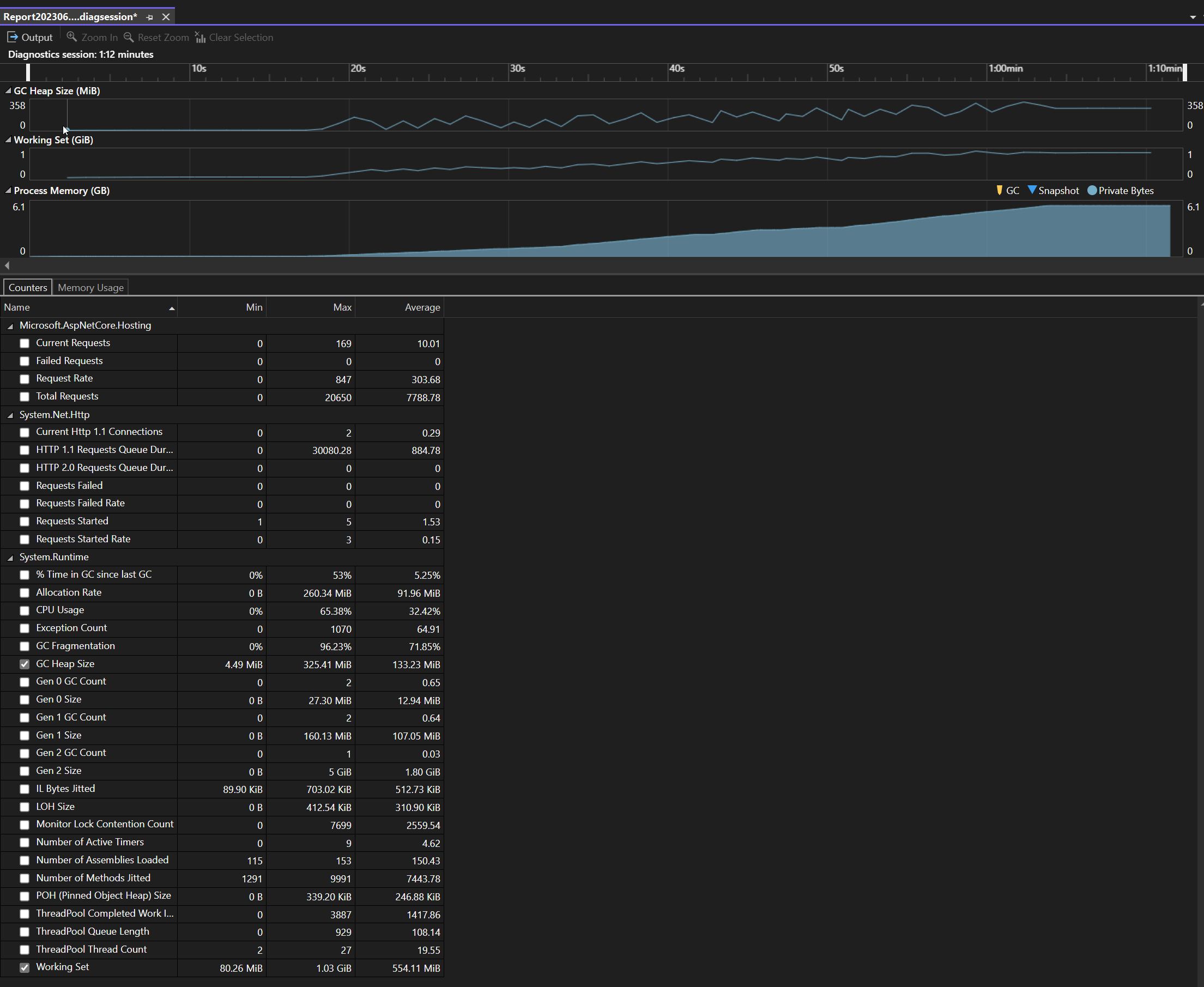Open the document list chevron at top right

coord(1192,16)
